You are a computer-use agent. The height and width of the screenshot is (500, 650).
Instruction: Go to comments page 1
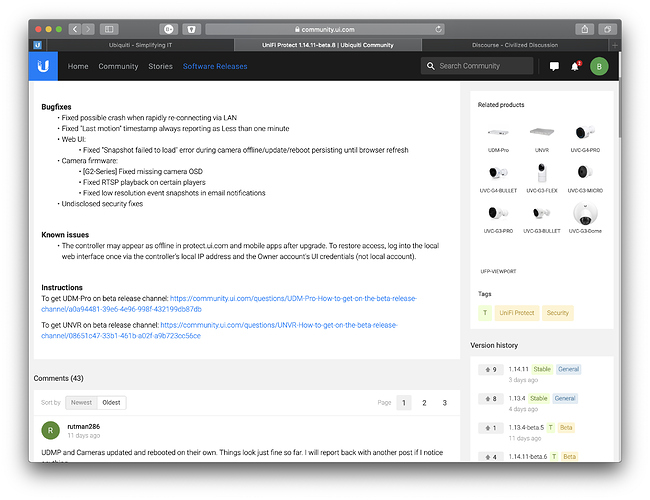click(404, 403)
